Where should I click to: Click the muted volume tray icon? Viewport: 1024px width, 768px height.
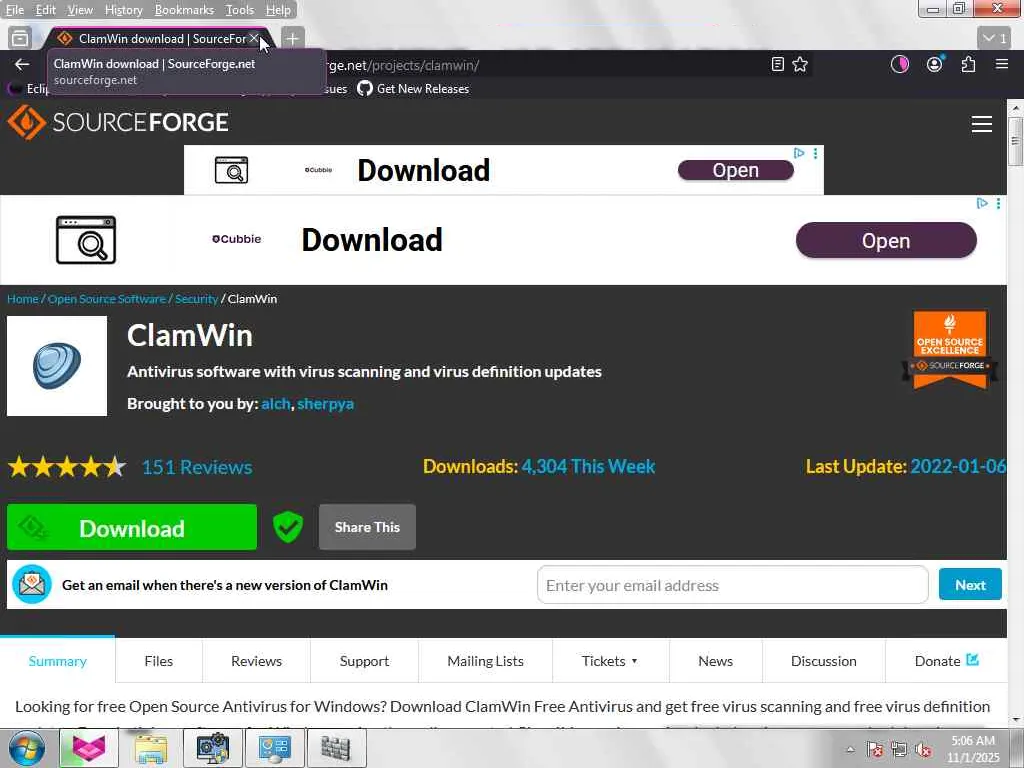[x=923, y=749]
